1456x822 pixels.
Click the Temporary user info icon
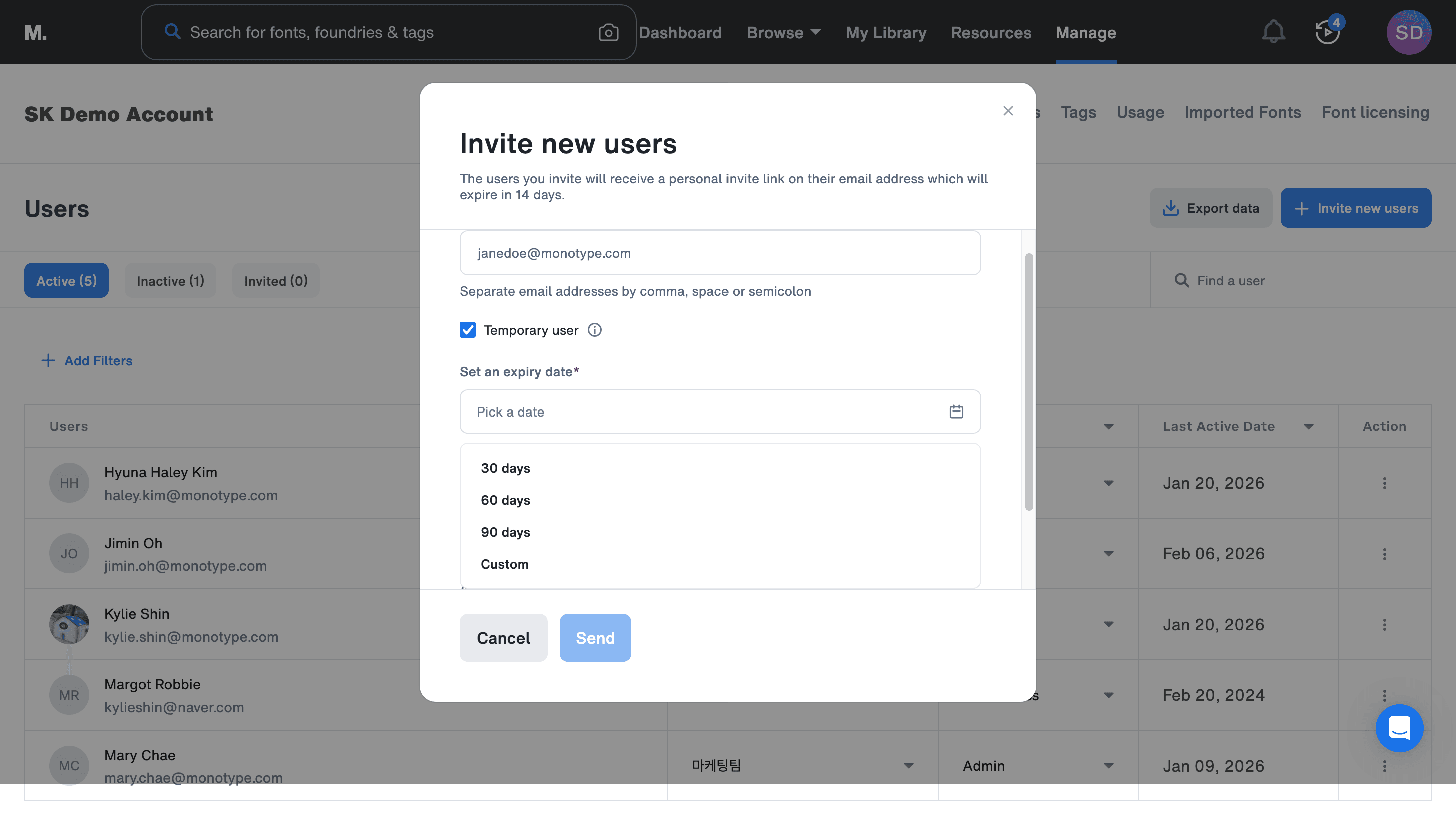pos(594,330)
